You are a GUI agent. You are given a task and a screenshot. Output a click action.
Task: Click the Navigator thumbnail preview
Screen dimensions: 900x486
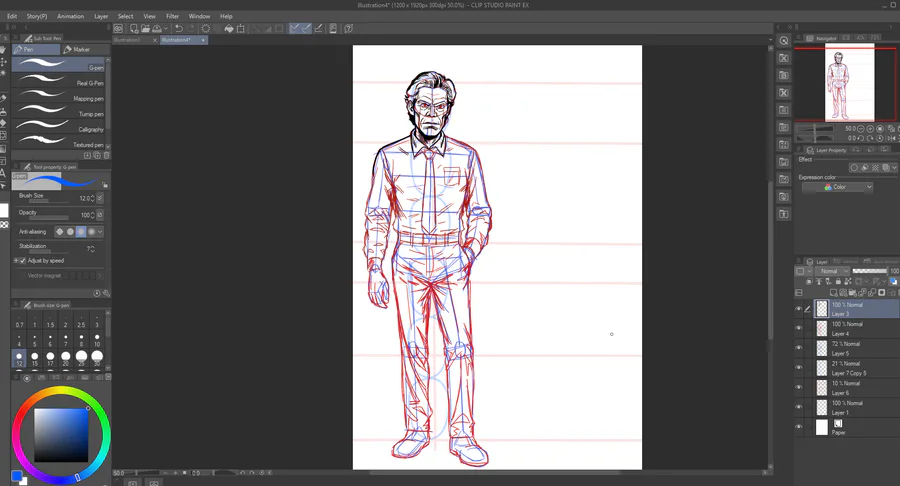tap(849, 83)
